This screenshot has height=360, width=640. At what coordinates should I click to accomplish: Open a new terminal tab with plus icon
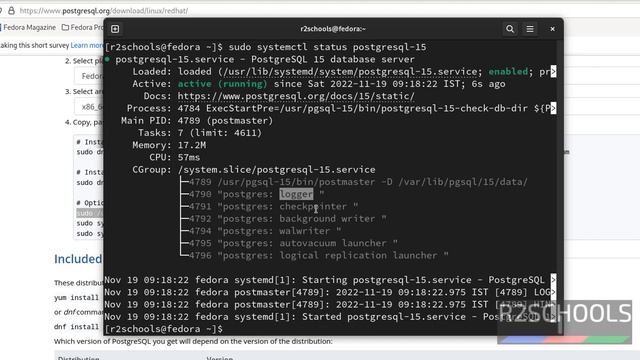click(115, 29)
